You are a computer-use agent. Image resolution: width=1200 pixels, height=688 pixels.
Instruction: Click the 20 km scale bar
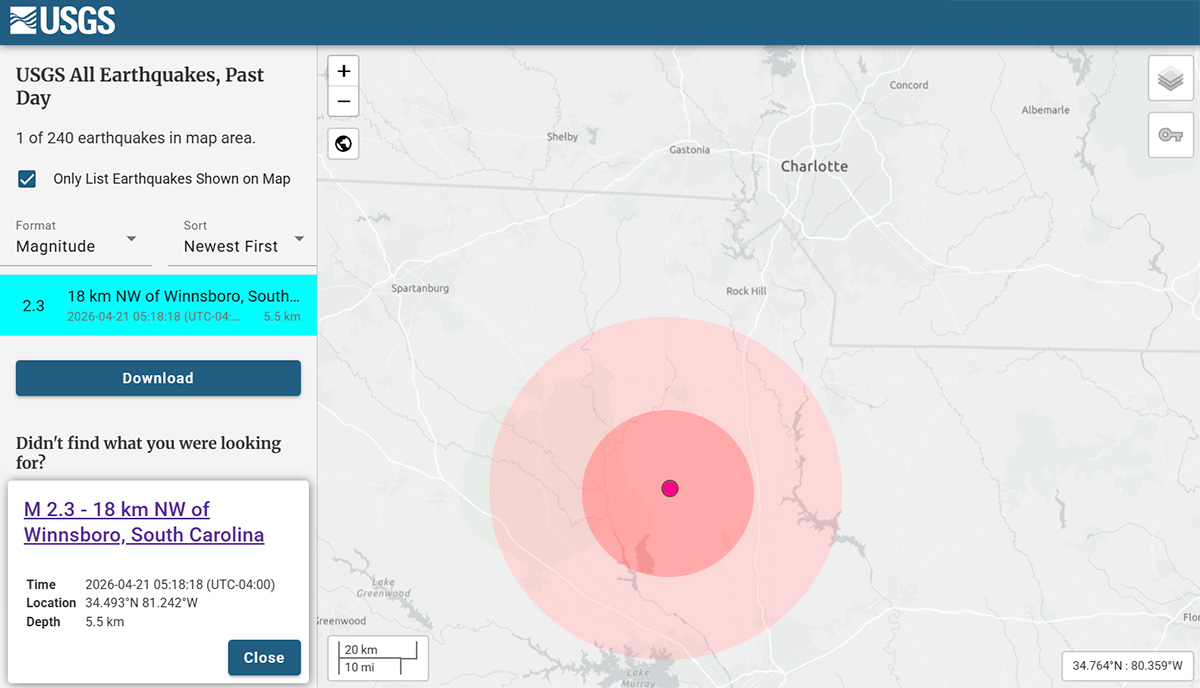(378, 658)
